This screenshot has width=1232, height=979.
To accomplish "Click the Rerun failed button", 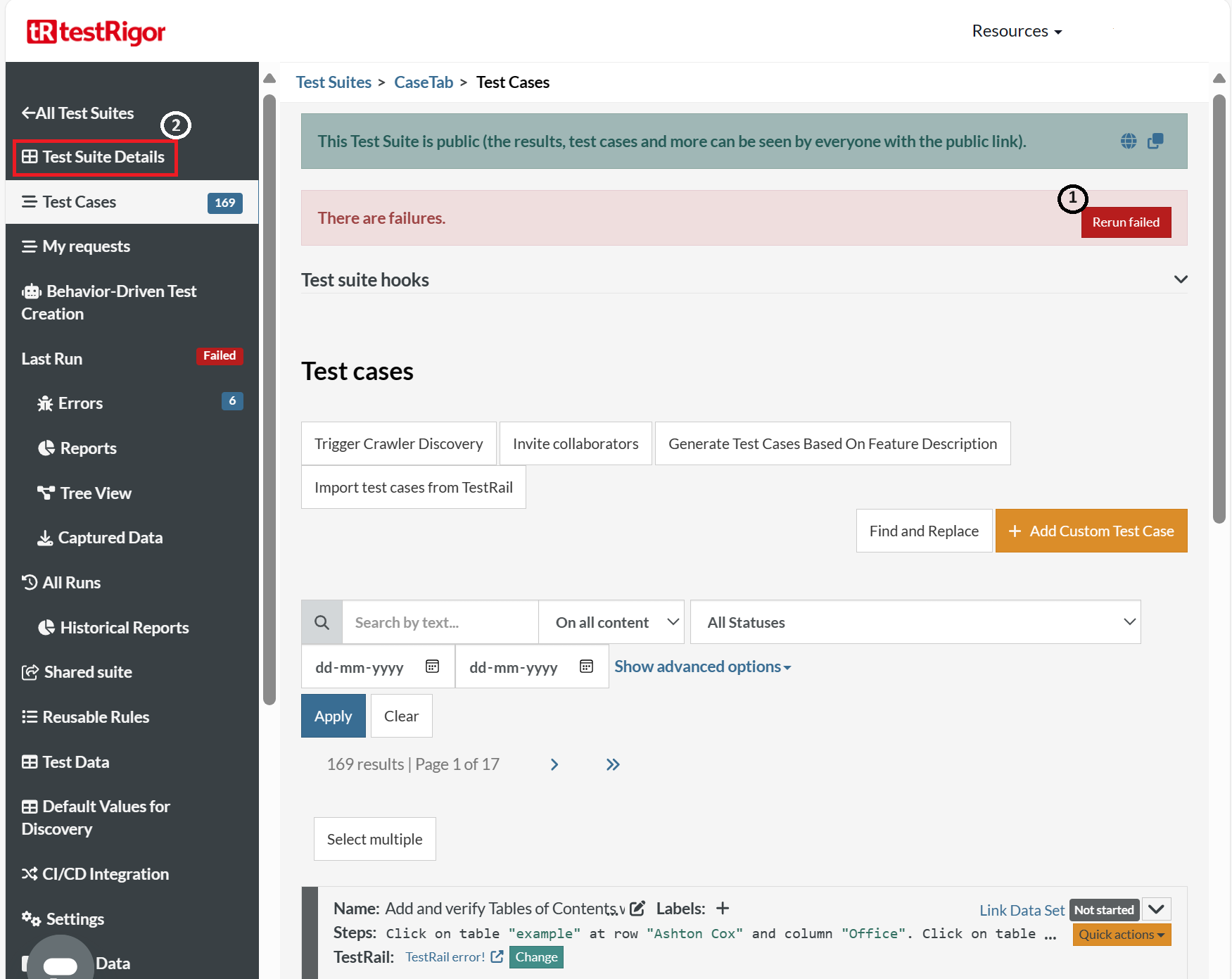I will point(1125,222).
